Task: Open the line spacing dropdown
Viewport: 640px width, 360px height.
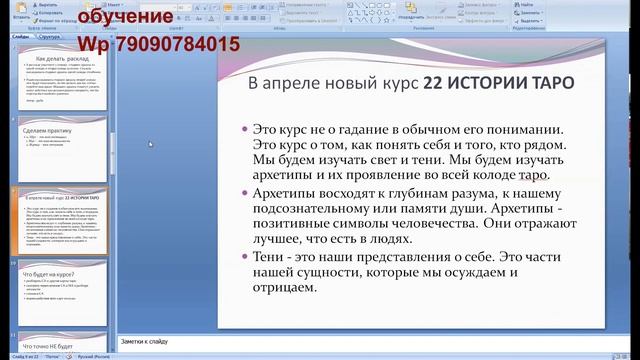Action: pyautogui.click(x=272, y=8)
